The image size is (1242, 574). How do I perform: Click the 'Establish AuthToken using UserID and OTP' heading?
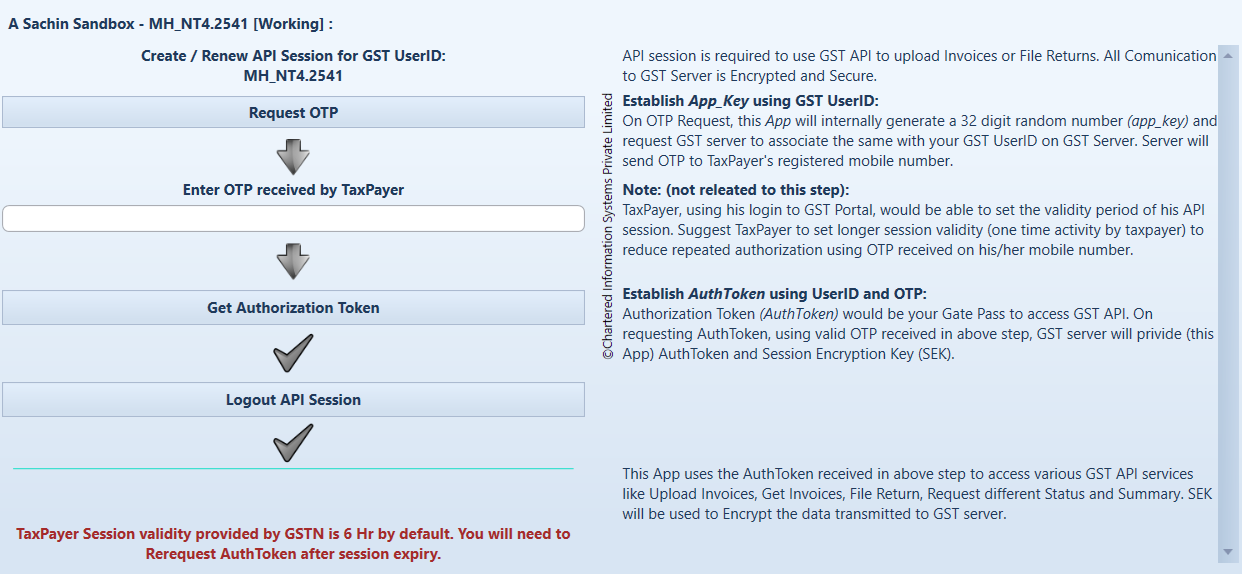click(774, 294)
